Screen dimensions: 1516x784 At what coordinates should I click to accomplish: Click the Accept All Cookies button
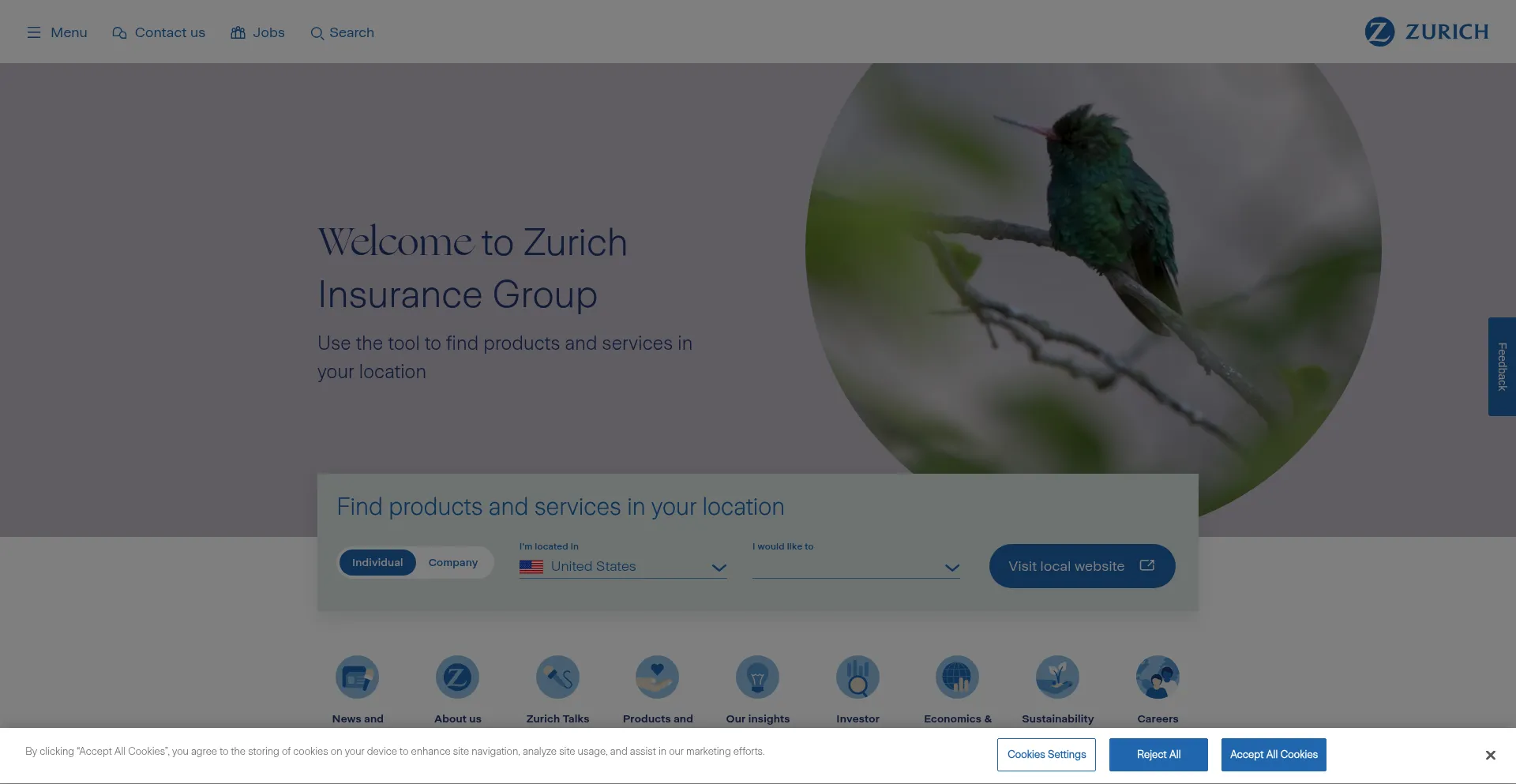pos(1274,755)
